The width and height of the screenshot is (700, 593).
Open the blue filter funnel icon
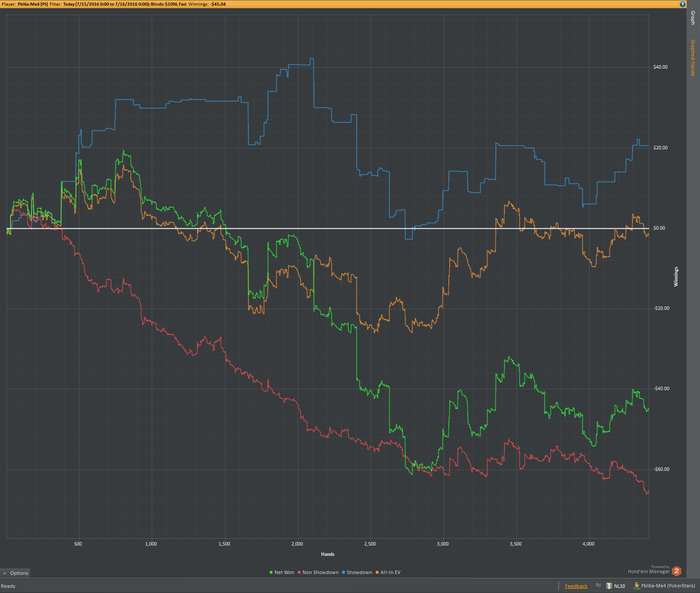coord(683,4)
